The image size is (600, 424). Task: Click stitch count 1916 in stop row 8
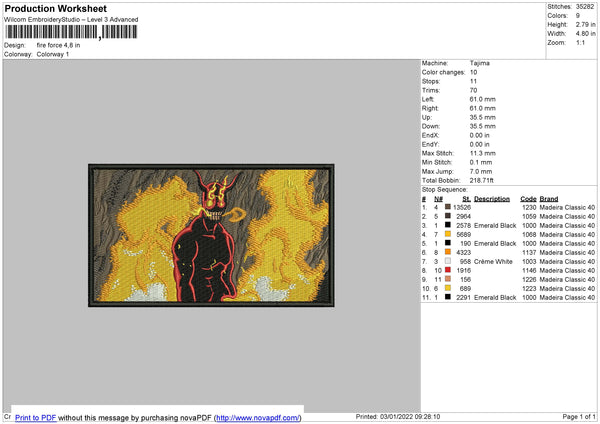pos(463,270)
